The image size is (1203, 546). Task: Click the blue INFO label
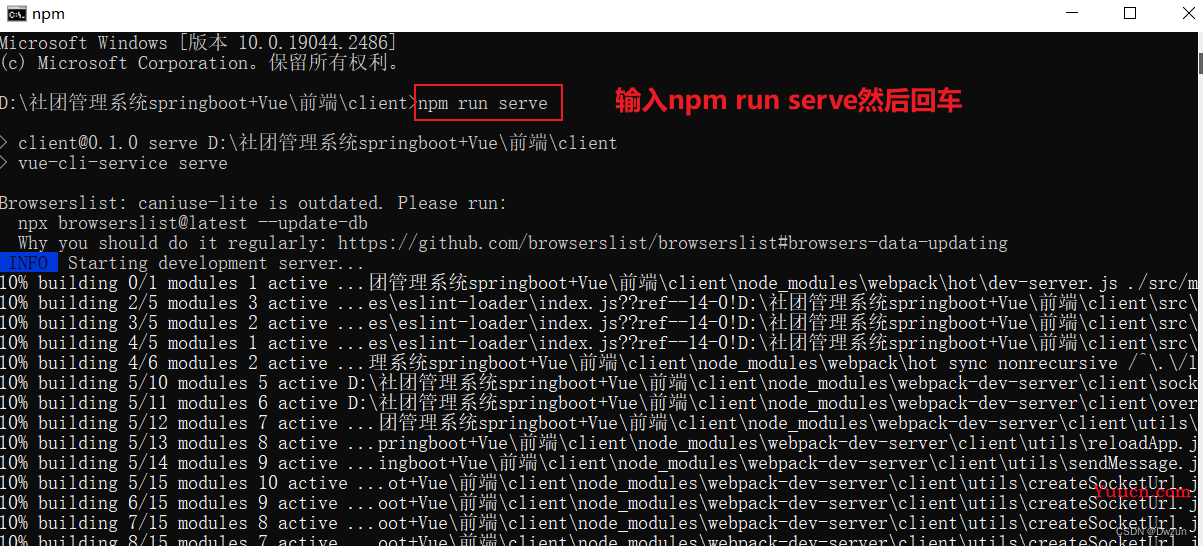pyautogui.click(x=28, y=263)
